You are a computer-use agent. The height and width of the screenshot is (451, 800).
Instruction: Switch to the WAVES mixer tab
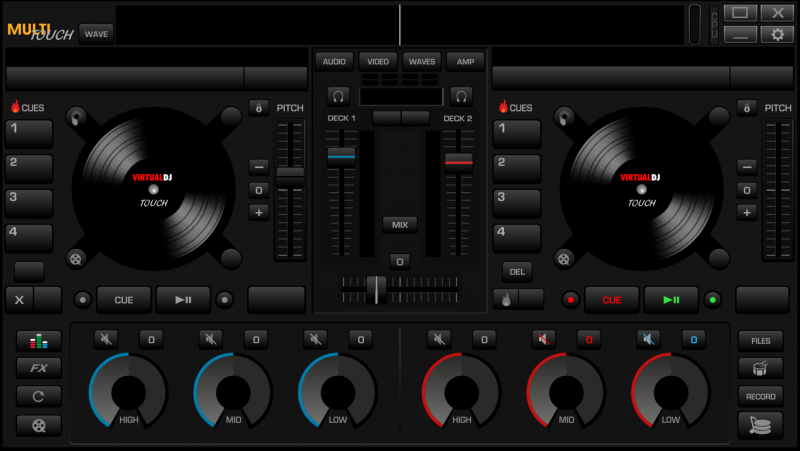click(422, 62)
